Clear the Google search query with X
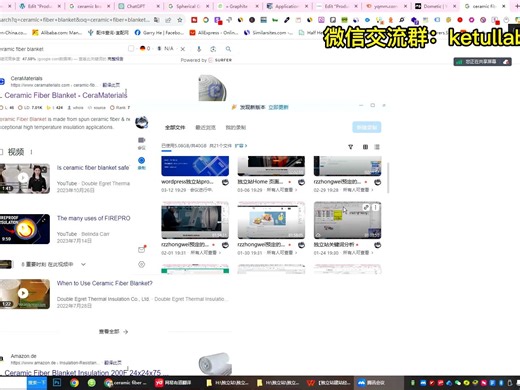Viewport: 520px width, 390px height. click(183, 49)
